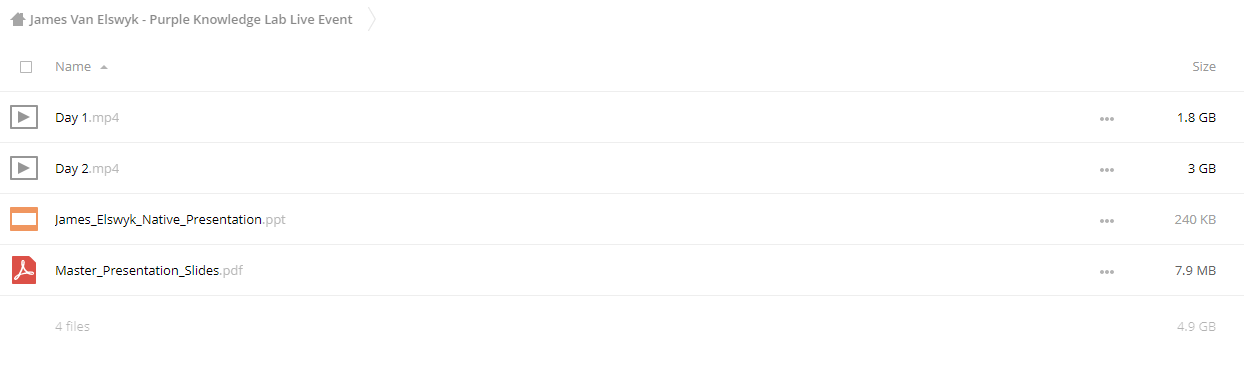The height and width of the screenshot is (371, 1244).
Task: Open more options for Day 1.mp4
Action: tap(1106, 118)
